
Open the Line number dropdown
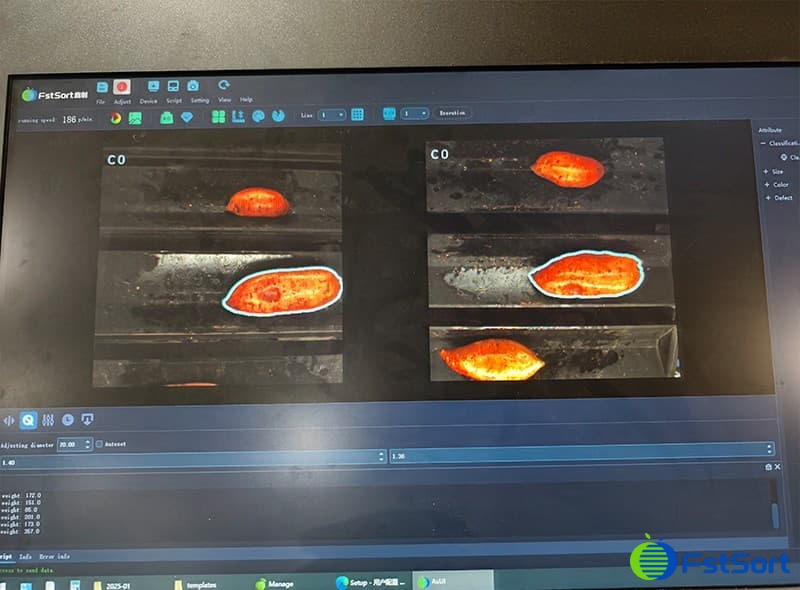[333, 115]
